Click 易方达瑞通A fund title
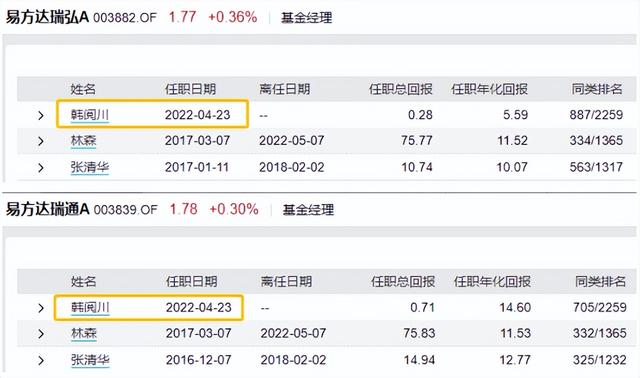The image size is (640, 378). 47,209
